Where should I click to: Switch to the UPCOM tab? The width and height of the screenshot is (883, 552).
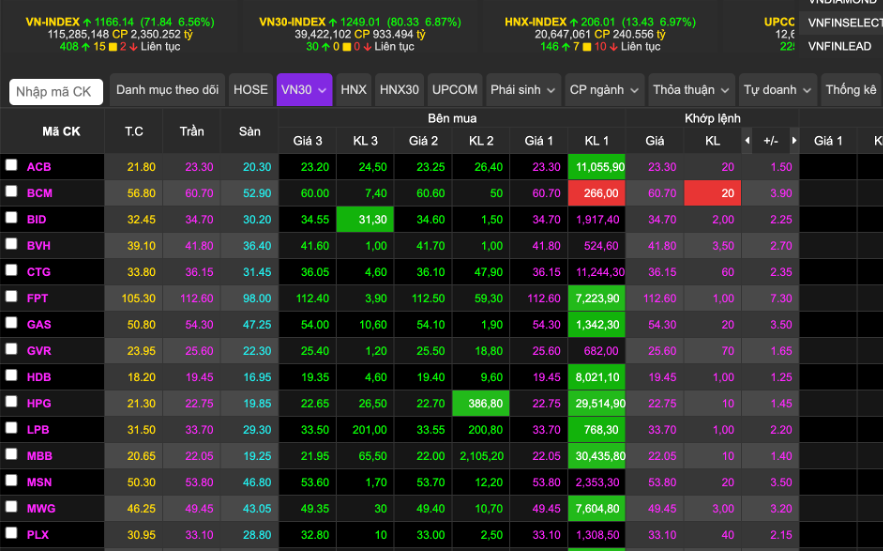[x=454, y=90]
